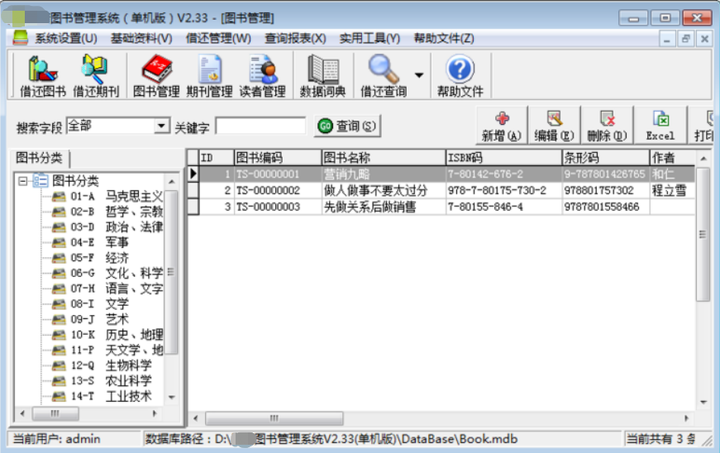Screen dimensions: 720x453
Task: Open the 借还管理(W) menu
Action: pos(219,39)
